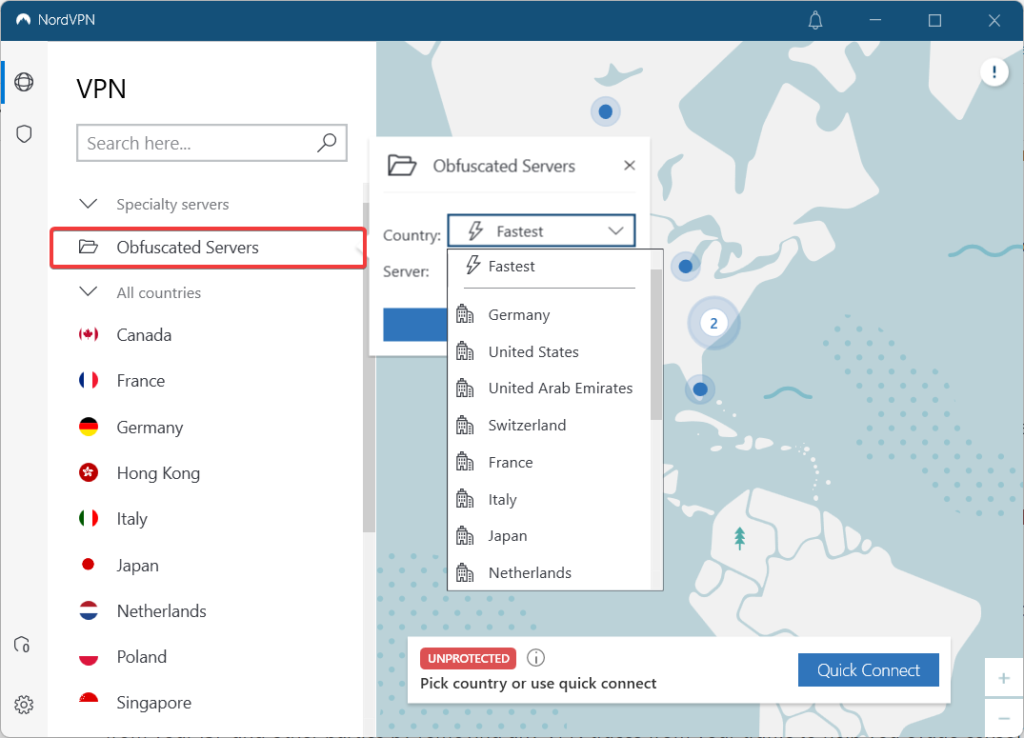Zoom in the map with plus button
Viewport: 1024px width, 738px height.
[x=1004, y=678]
